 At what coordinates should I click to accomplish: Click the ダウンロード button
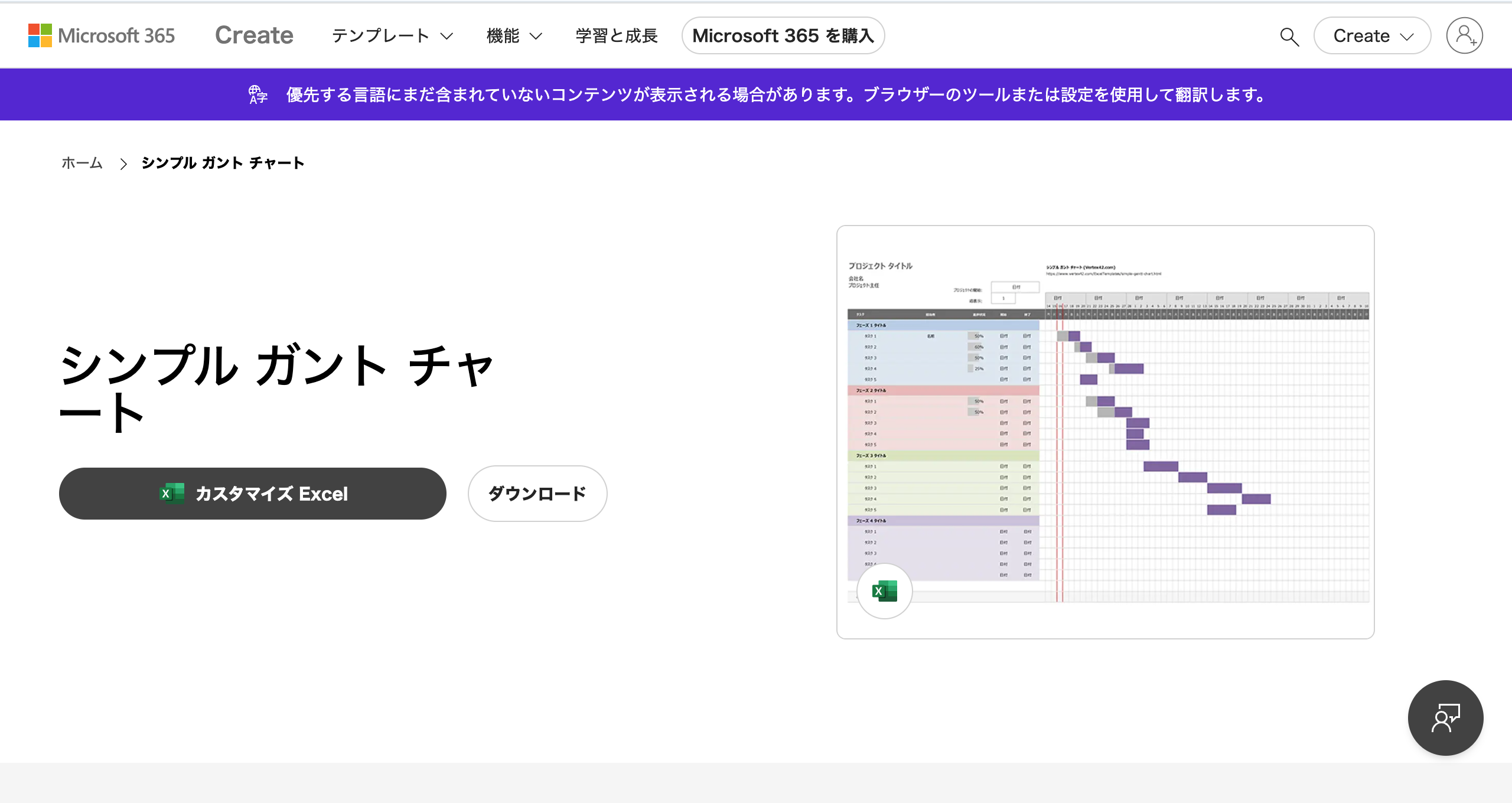(537, 494)
